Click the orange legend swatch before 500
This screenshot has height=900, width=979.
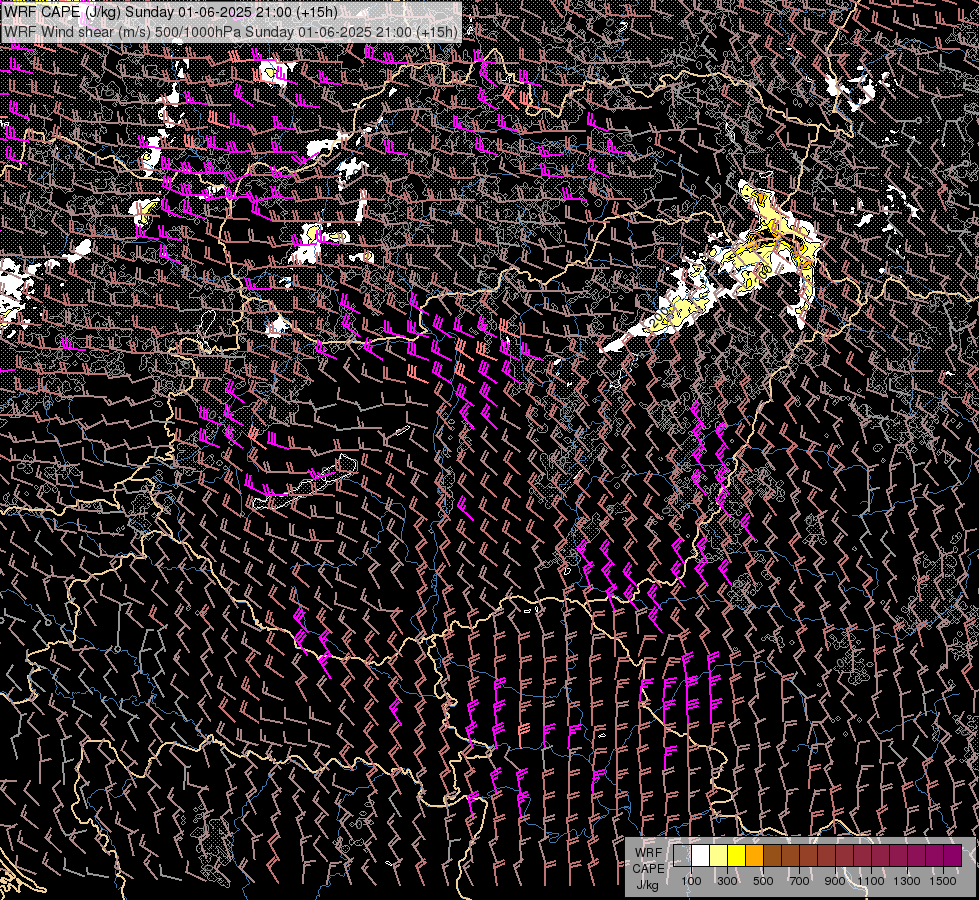[x=754, y=856]
